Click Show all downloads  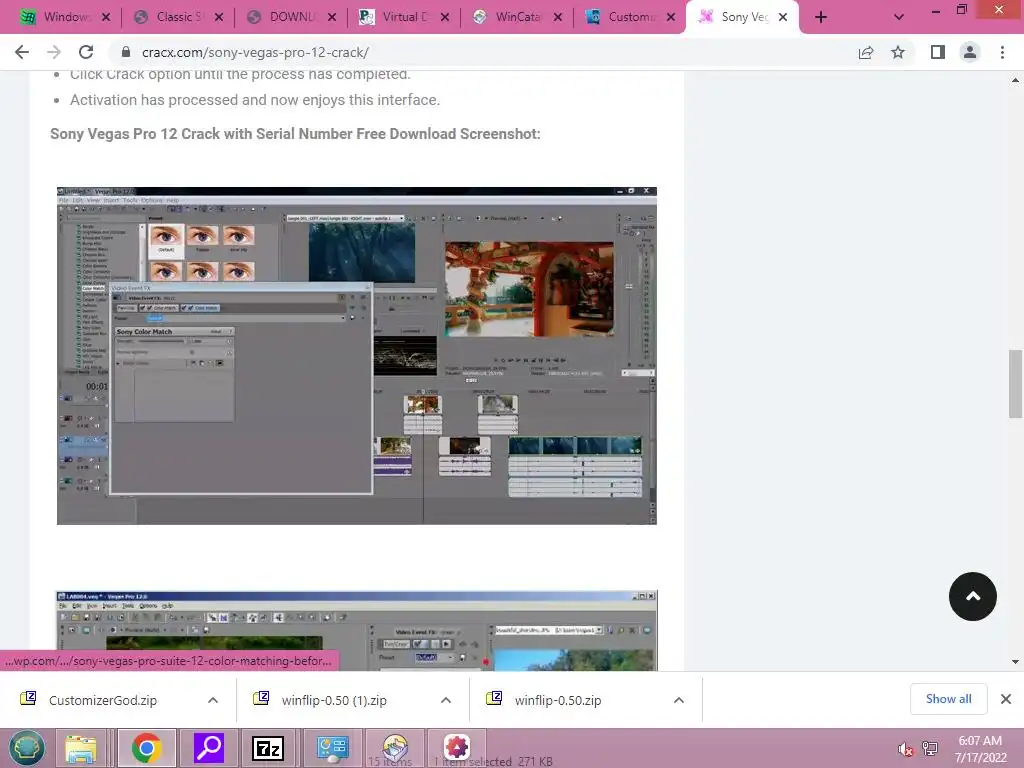tap(948, 699)
